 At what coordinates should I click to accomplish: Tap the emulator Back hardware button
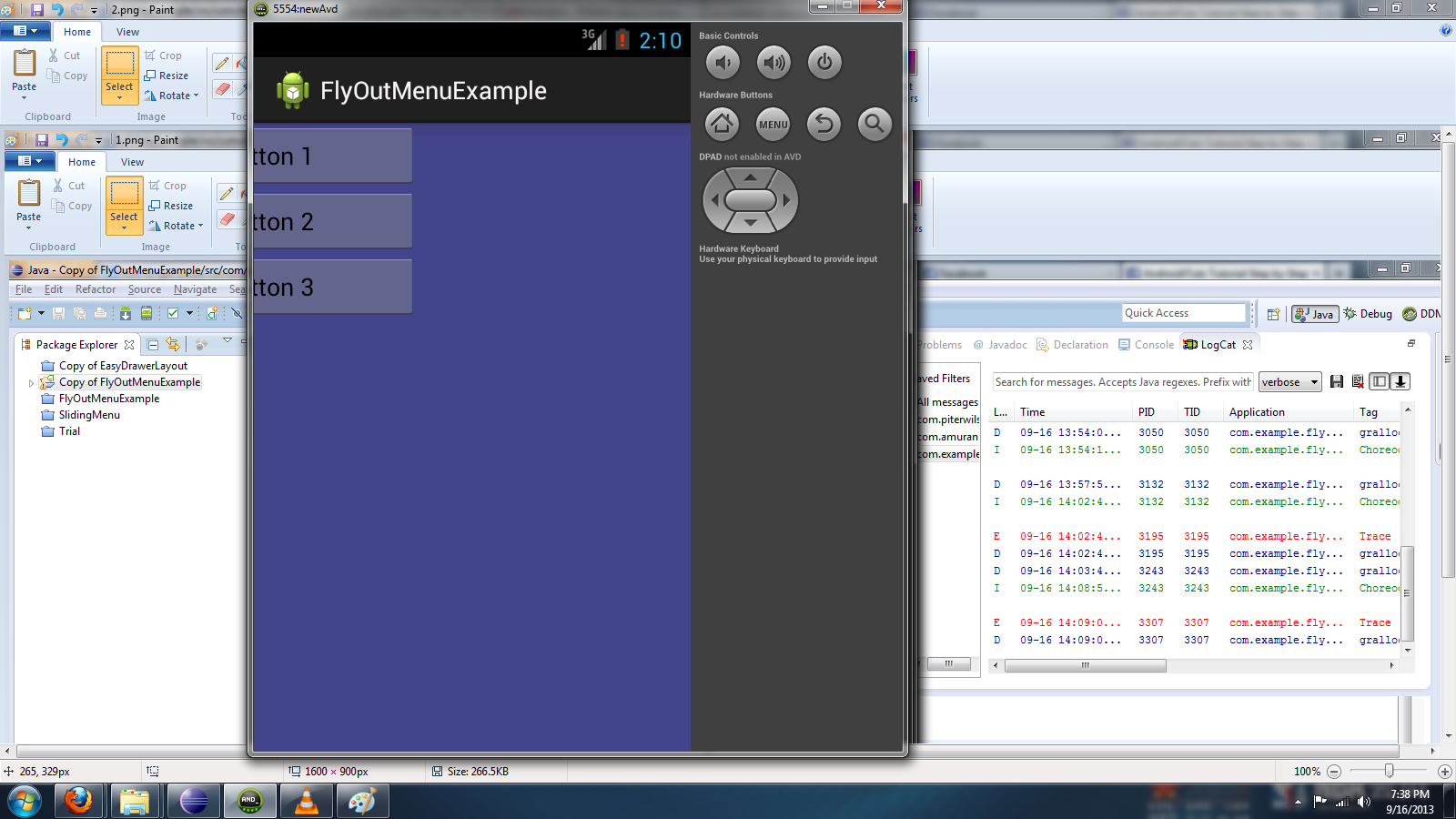coord(824,124)
